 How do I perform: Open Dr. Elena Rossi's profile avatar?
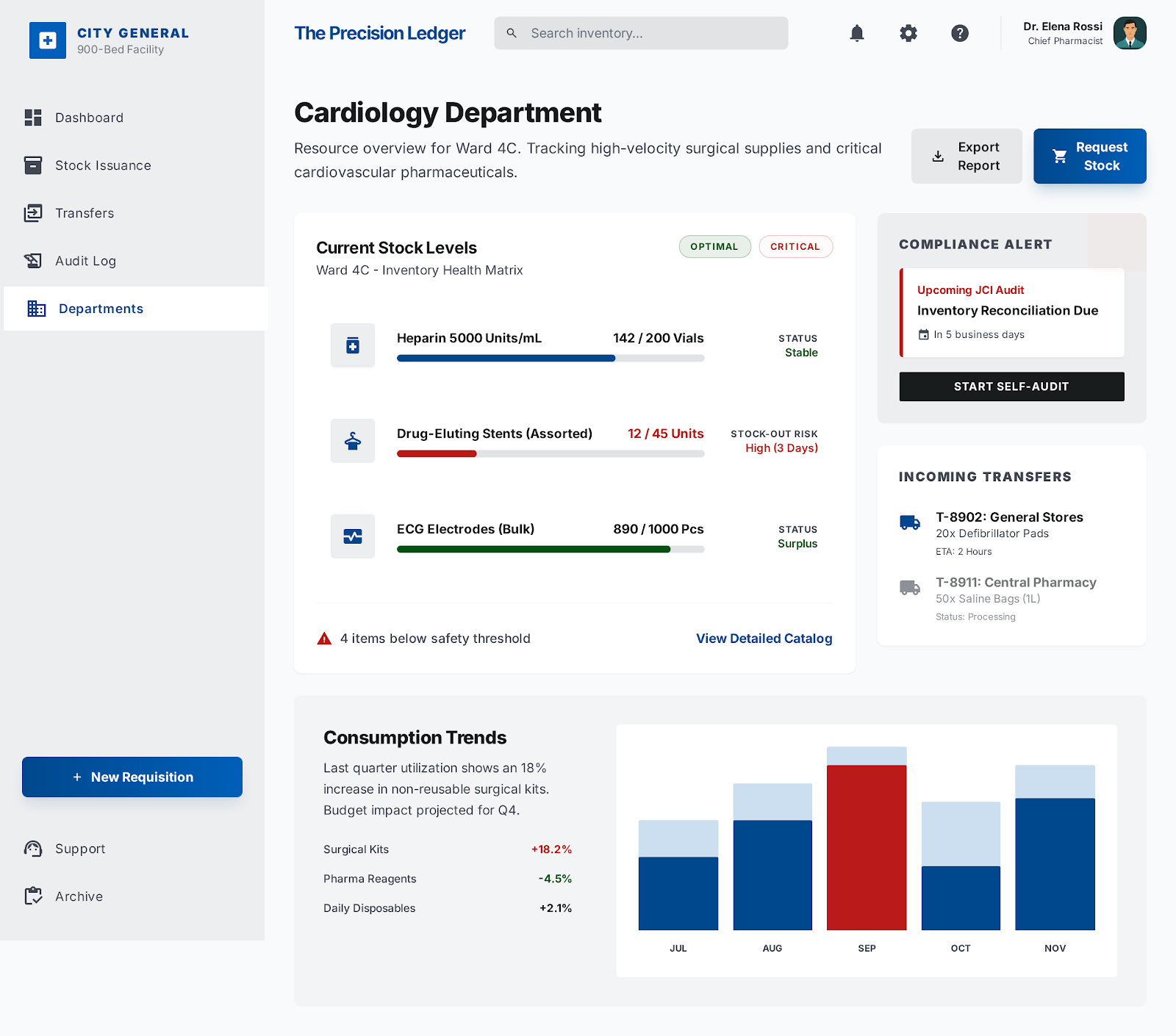1130,33
